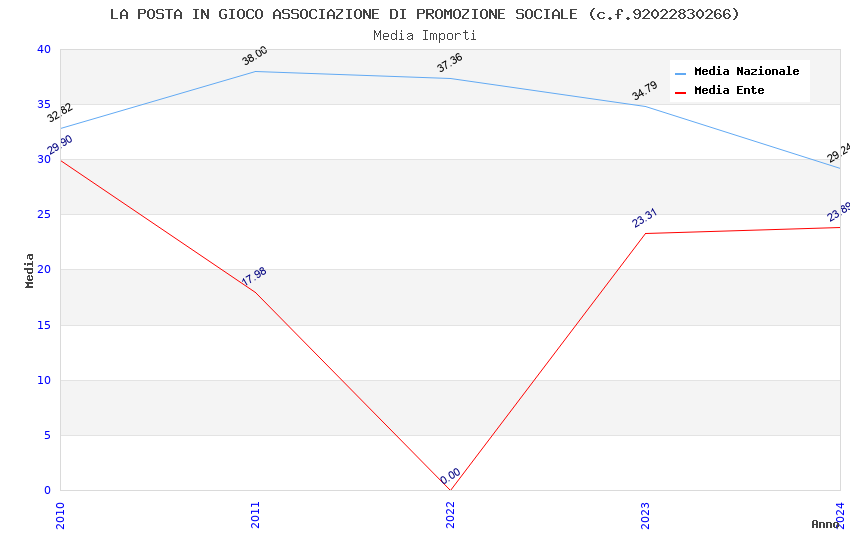Click the 23.31 data point label
850x550 pixels.
click(x=645, y=218)
